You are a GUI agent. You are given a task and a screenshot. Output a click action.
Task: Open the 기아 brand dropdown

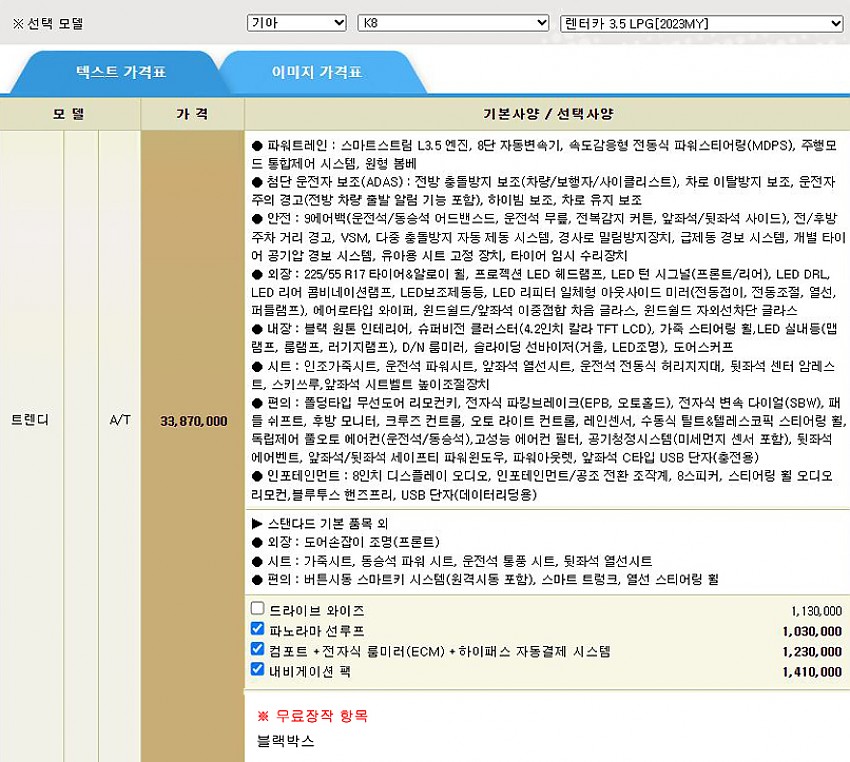click(296, 22)
